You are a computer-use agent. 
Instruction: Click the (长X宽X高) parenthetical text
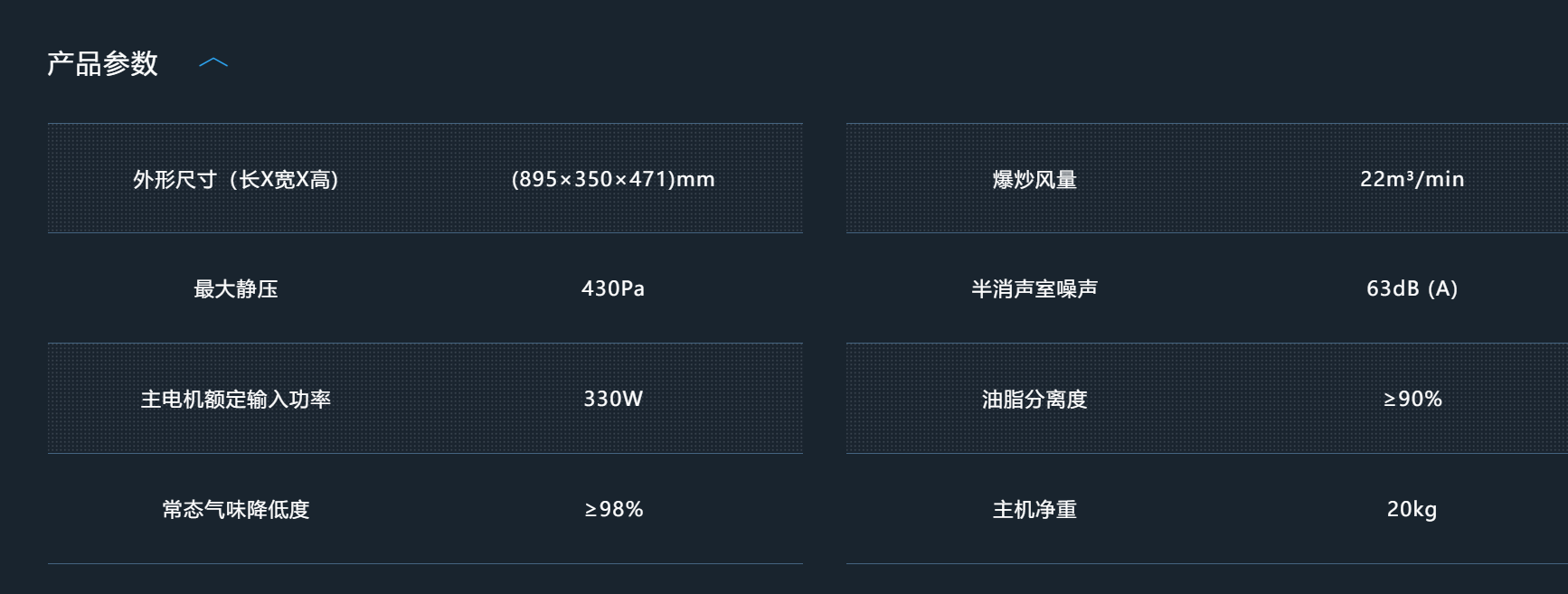tap(285, 179)
